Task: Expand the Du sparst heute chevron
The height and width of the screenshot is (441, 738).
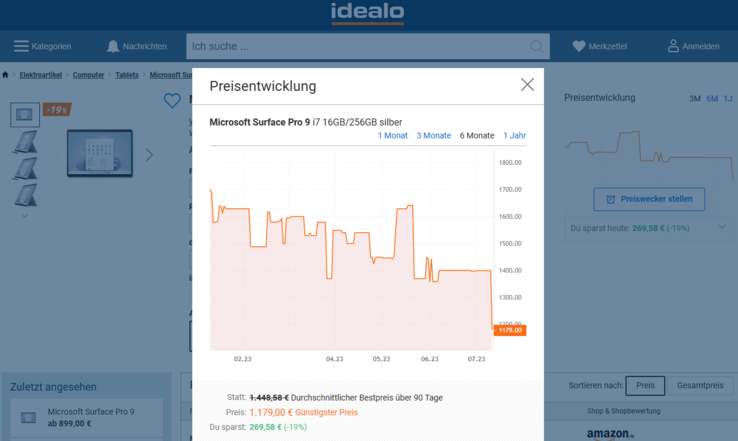Action: (x=723, y=228)
